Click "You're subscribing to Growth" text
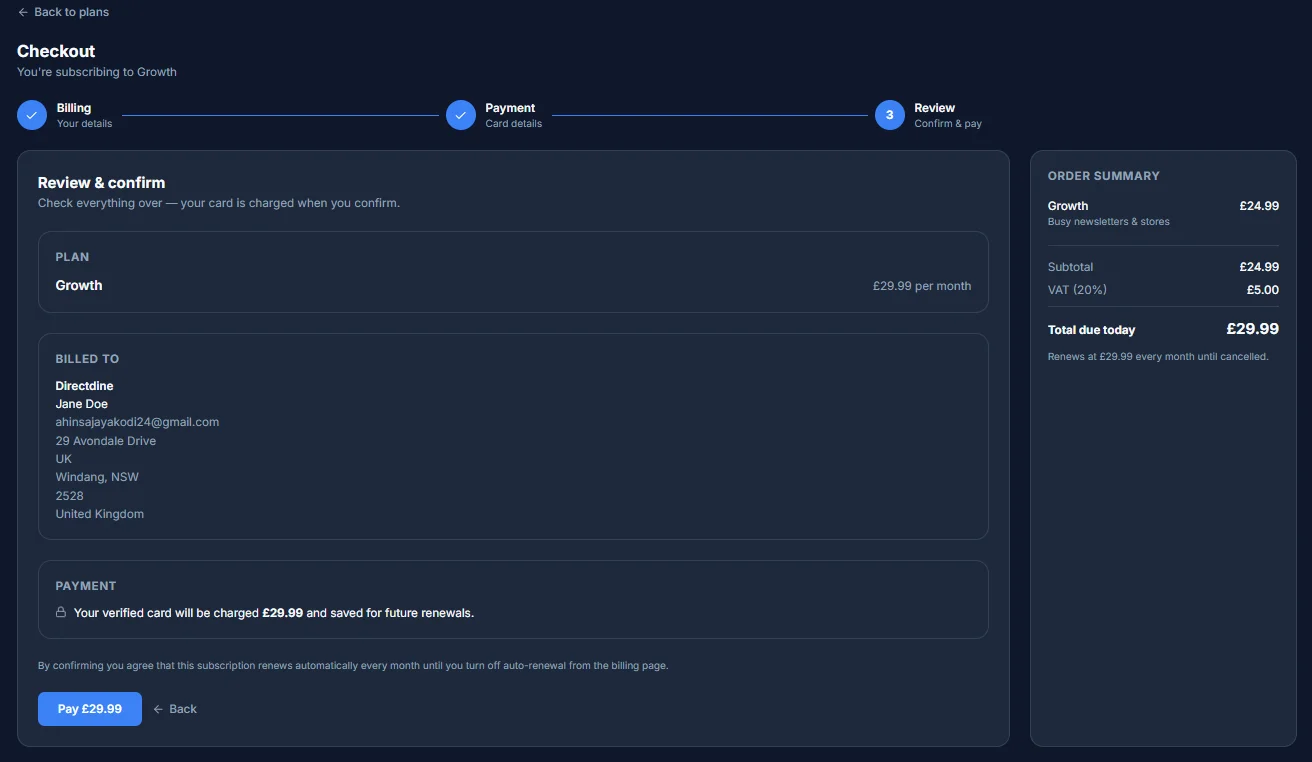The width and height of the screenshot is (1312, 762). click(x=97, y=72)
